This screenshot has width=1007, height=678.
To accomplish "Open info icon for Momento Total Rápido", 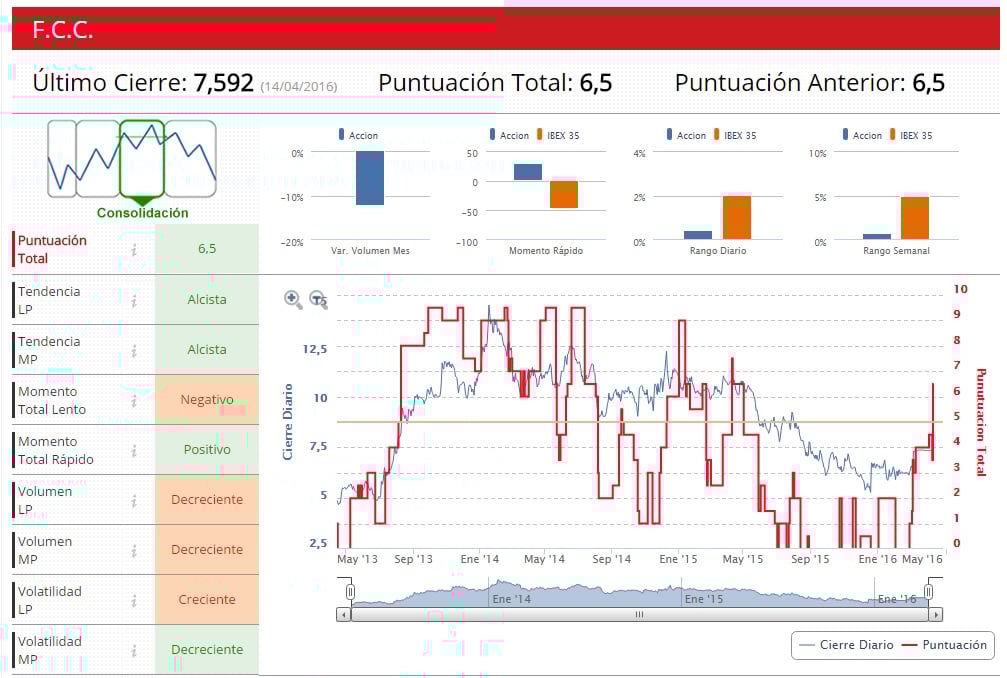I will coord(134,451).
